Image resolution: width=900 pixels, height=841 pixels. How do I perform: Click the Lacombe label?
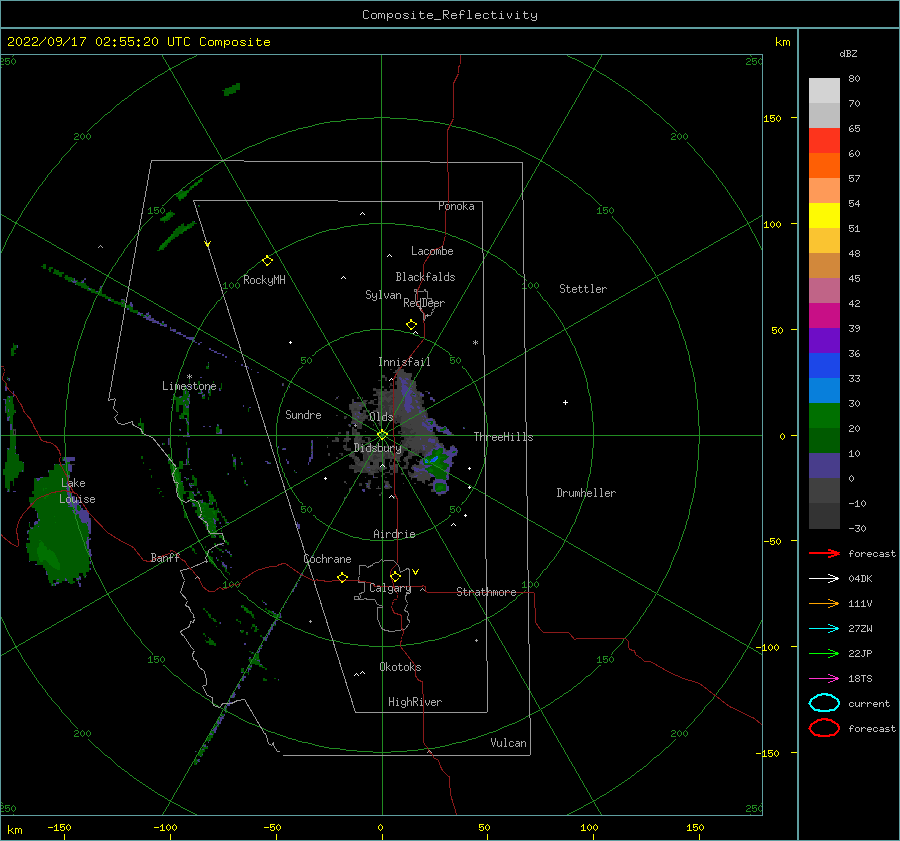pyautogui.click(x=432, y=251)
